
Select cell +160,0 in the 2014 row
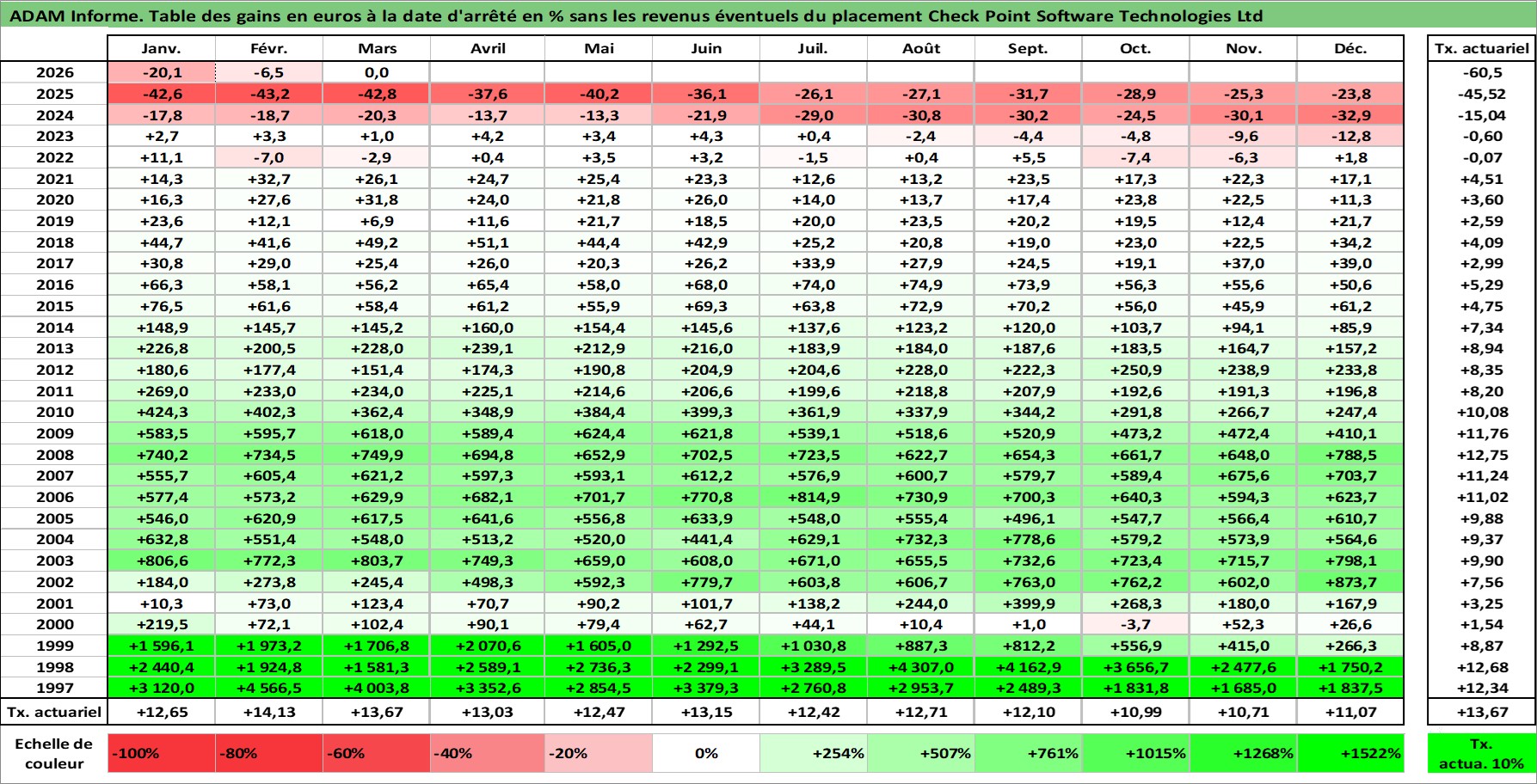click(x=488, y=328)
